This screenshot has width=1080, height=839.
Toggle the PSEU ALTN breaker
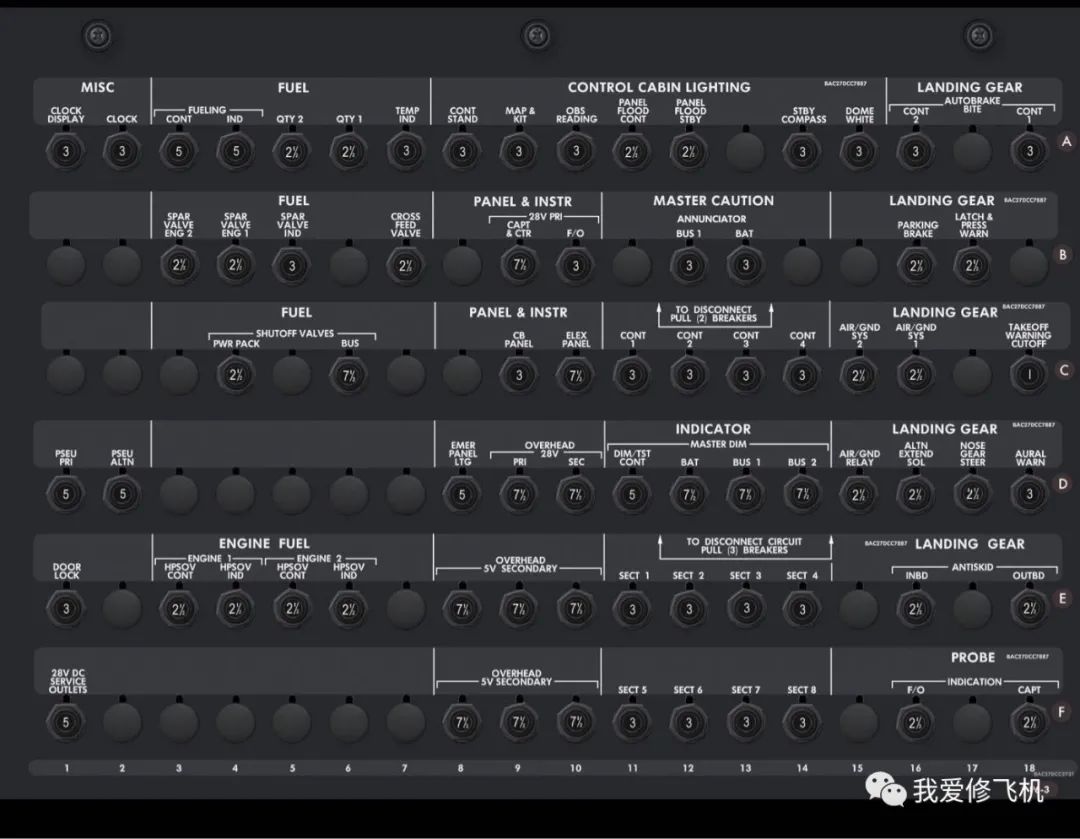[122, 493]
